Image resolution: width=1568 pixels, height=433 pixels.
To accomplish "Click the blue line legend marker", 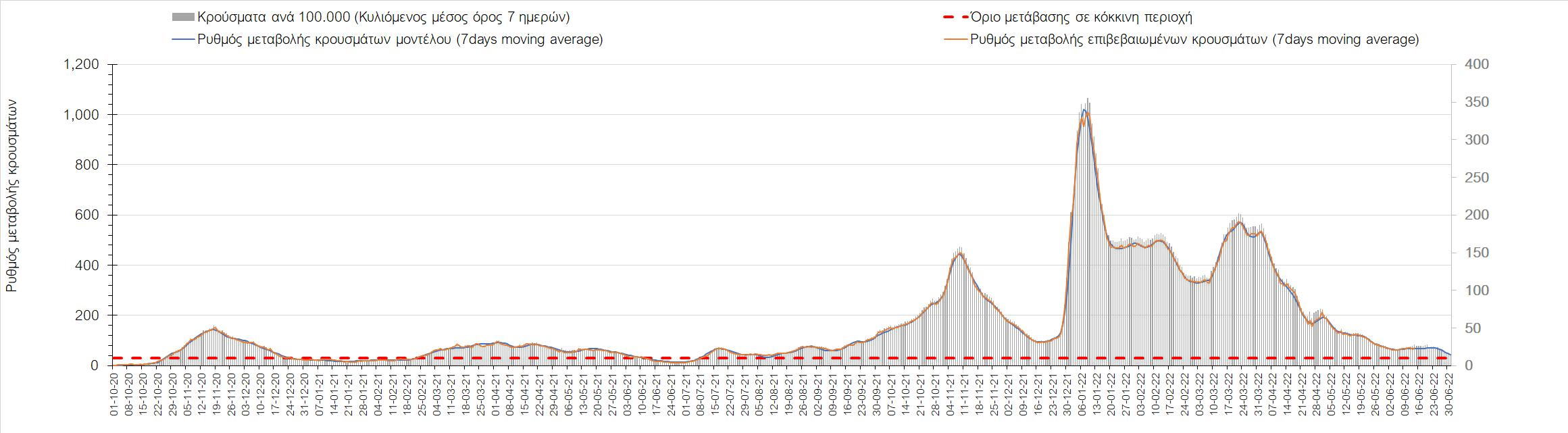I will tap(183, 40).
